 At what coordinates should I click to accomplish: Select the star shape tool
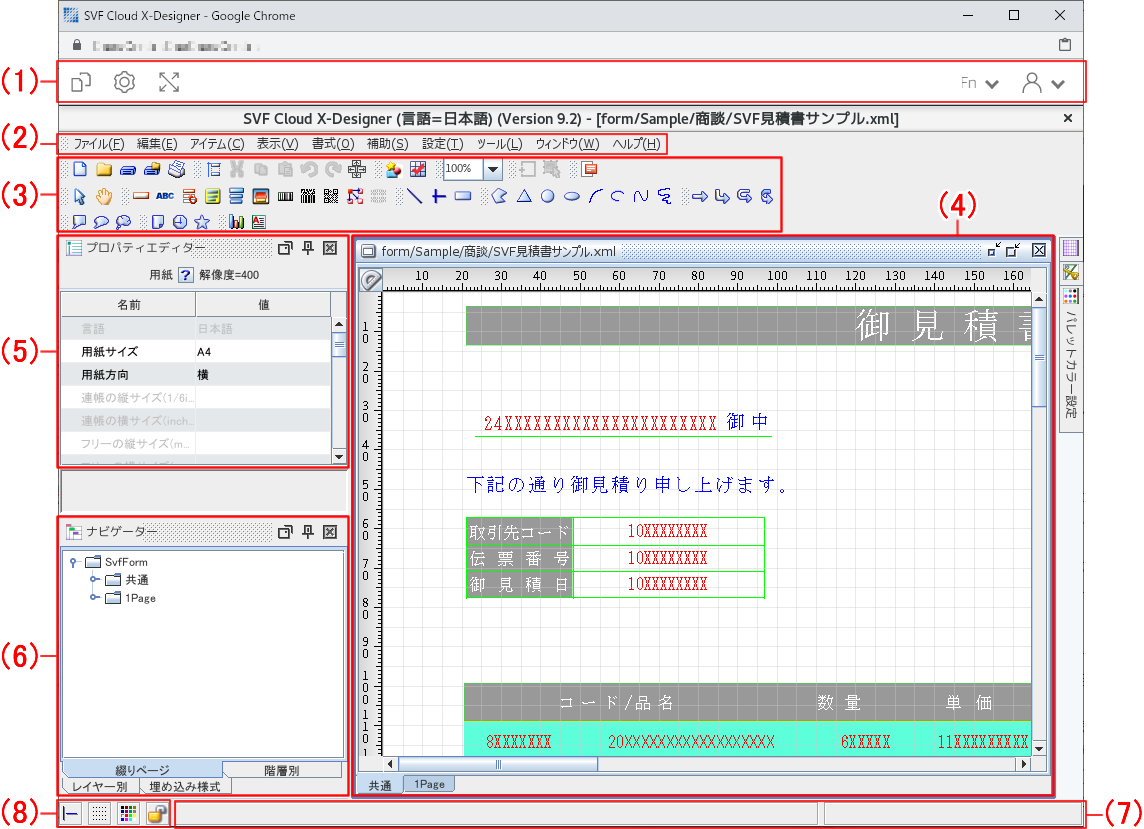(x=202, y=222)
